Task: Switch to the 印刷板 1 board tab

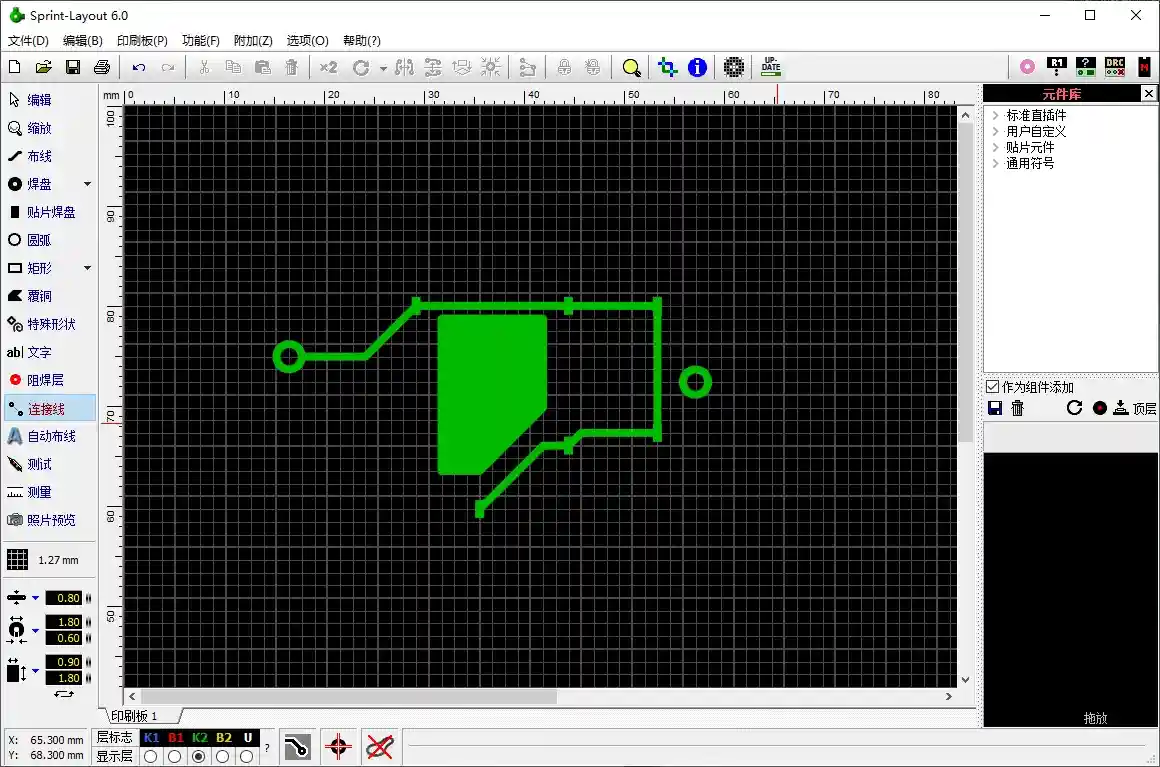Action: coord(135,716)
